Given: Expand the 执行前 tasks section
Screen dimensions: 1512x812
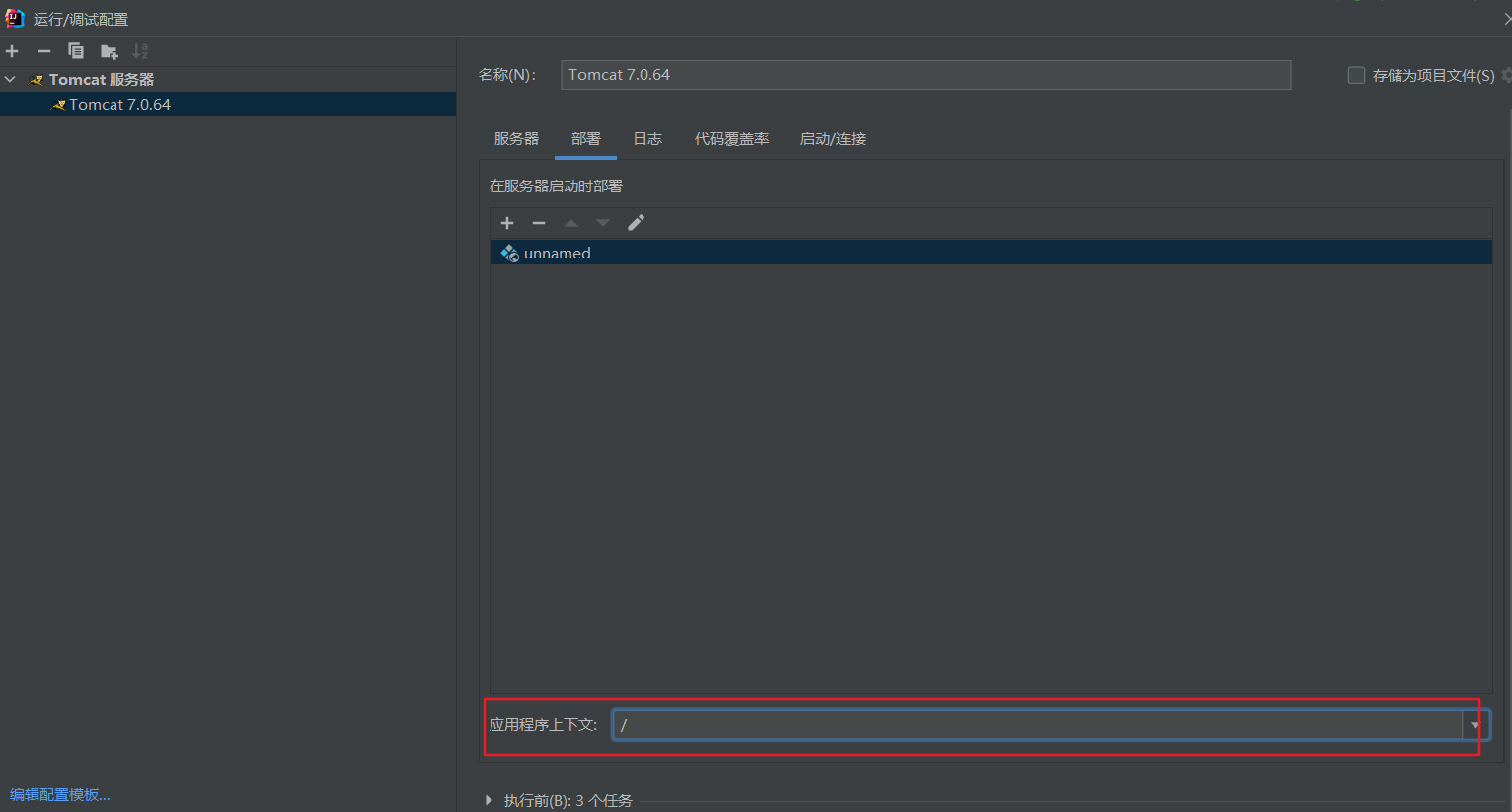Looking at the screenshot, I should [x=489, y=800].
